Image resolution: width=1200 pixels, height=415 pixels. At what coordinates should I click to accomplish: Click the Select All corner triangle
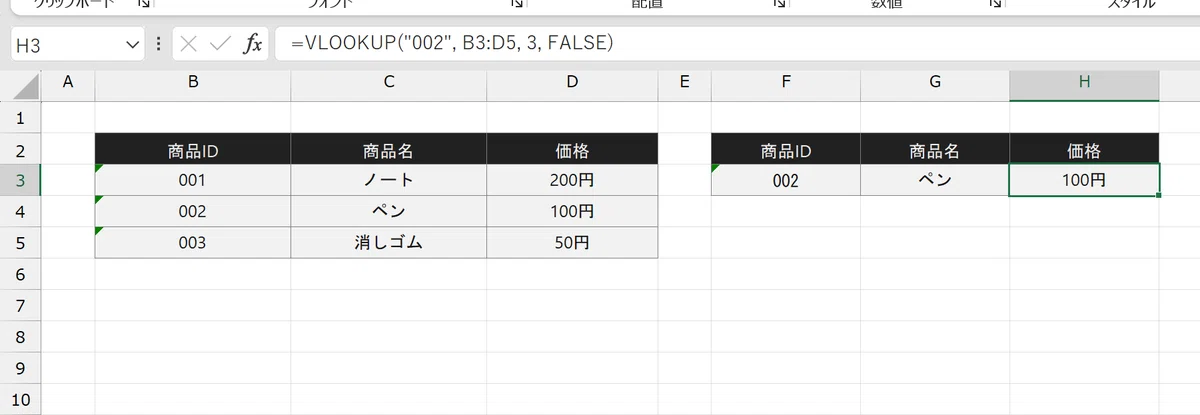(x=24, y=85)
